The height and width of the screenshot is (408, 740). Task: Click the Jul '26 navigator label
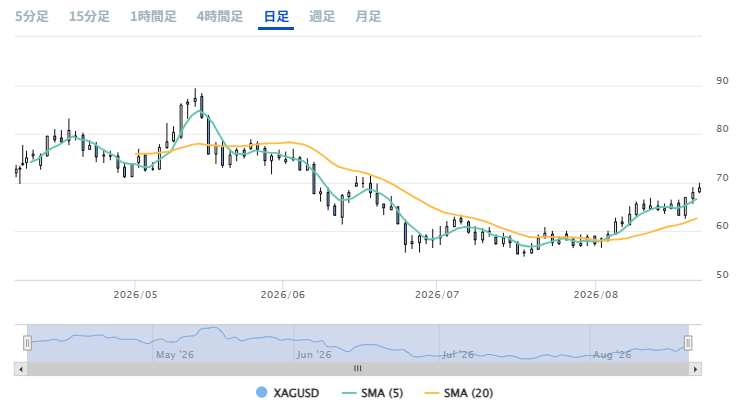[x=458, y=355]
